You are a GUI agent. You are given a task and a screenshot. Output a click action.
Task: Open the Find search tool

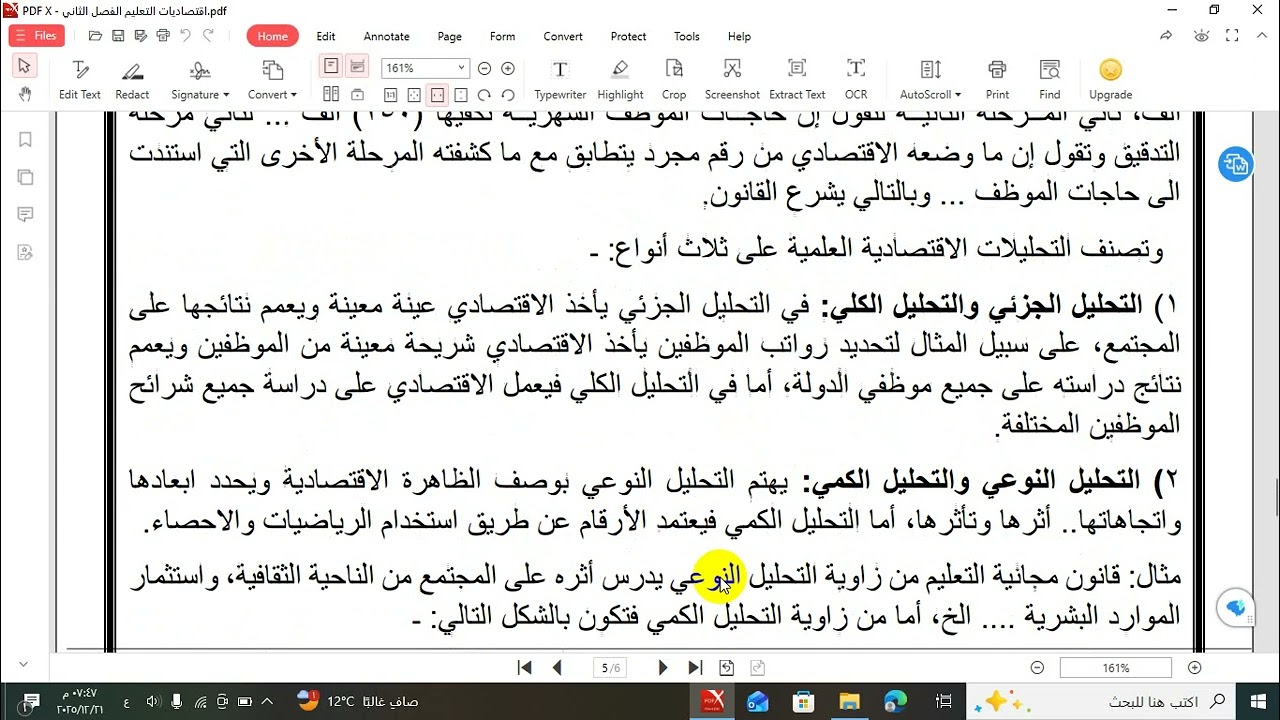[x=1049, y=80]
